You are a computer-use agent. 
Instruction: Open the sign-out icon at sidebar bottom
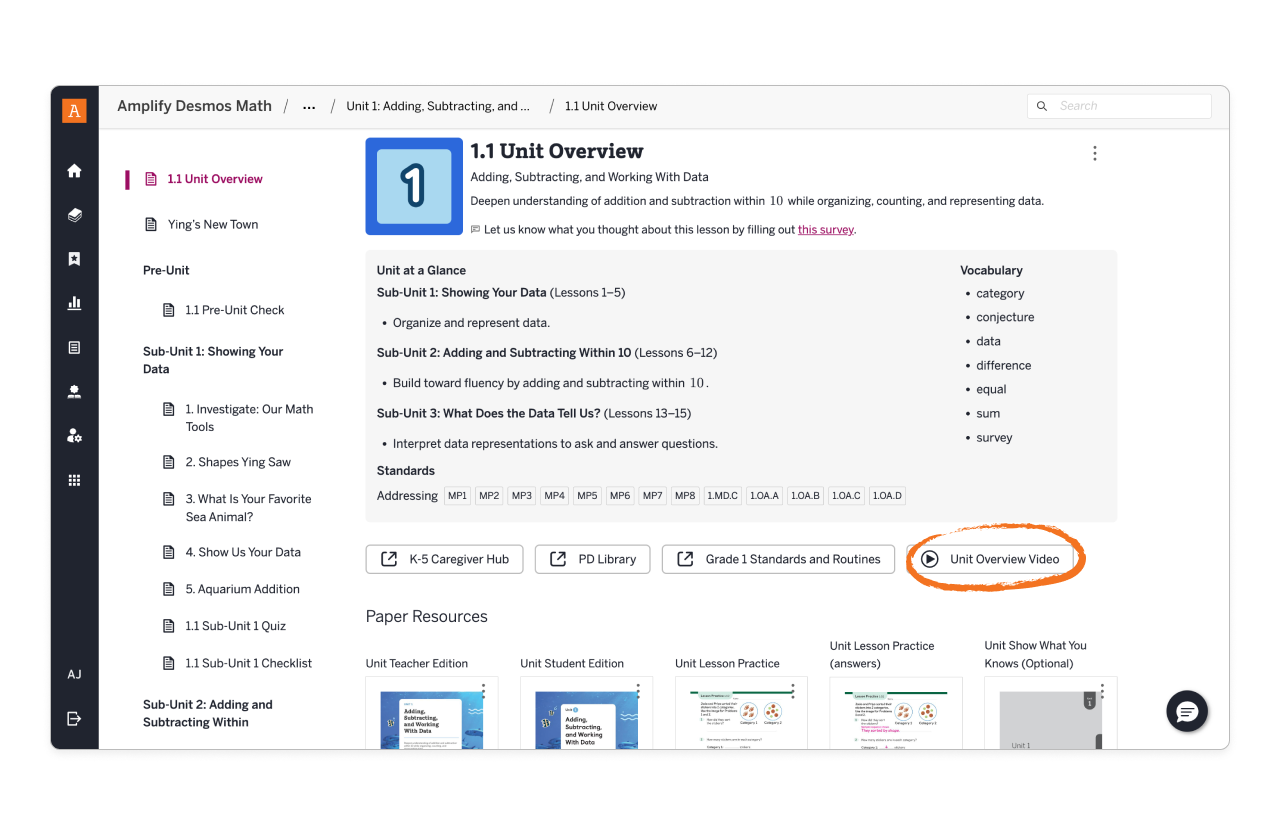click(74, 718)
